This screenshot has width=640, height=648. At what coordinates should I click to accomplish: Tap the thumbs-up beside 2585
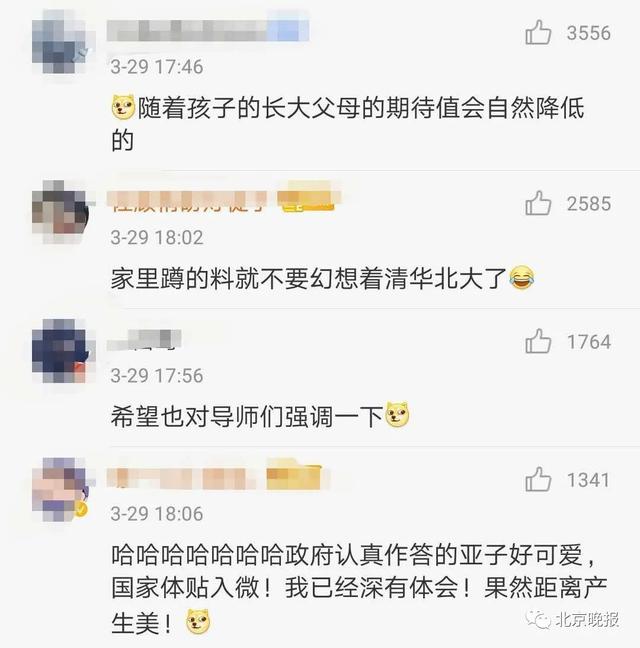pyautogui.click(x=538, y=203)
